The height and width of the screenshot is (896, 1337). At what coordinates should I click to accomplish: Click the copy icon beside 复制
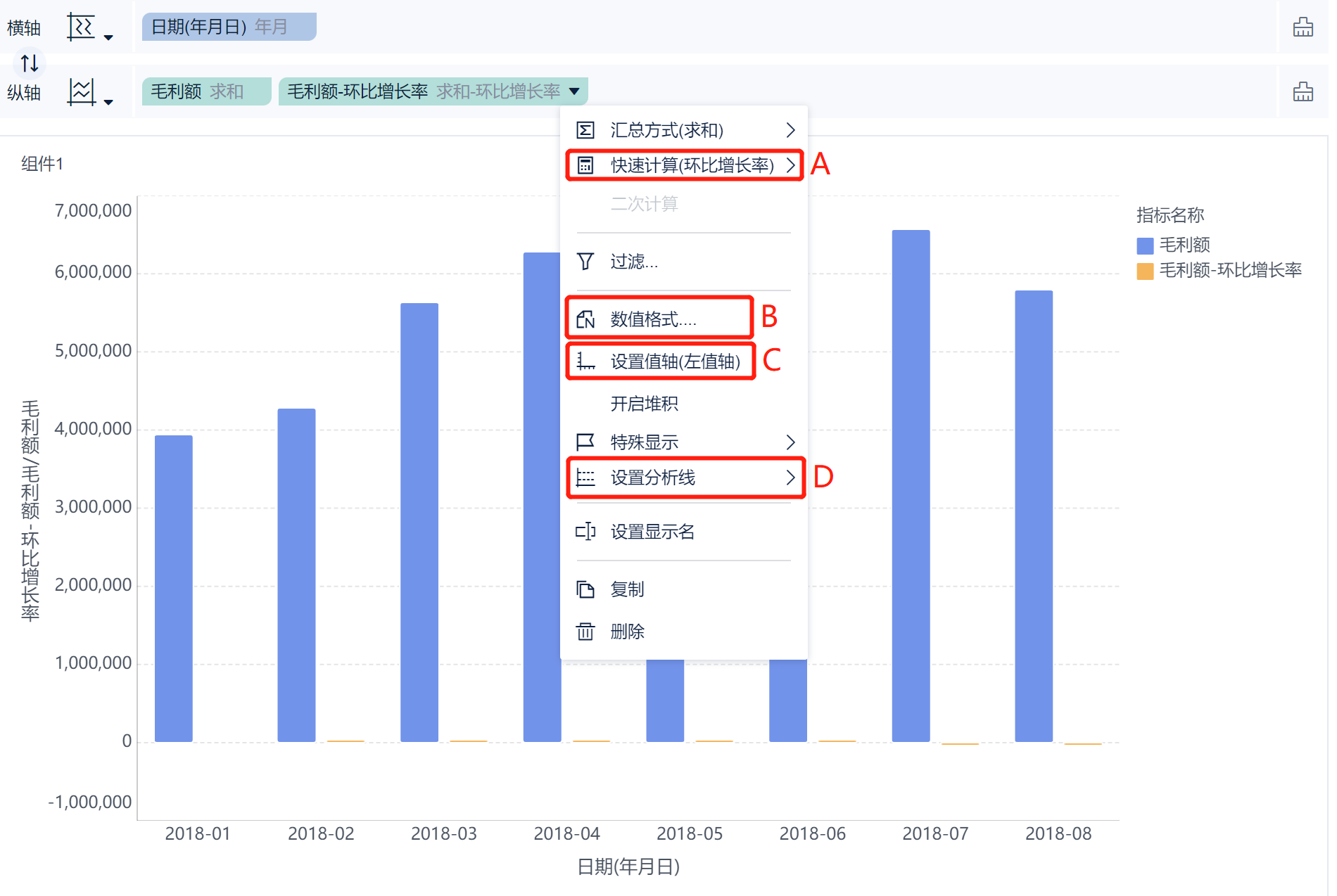[585, 589]
